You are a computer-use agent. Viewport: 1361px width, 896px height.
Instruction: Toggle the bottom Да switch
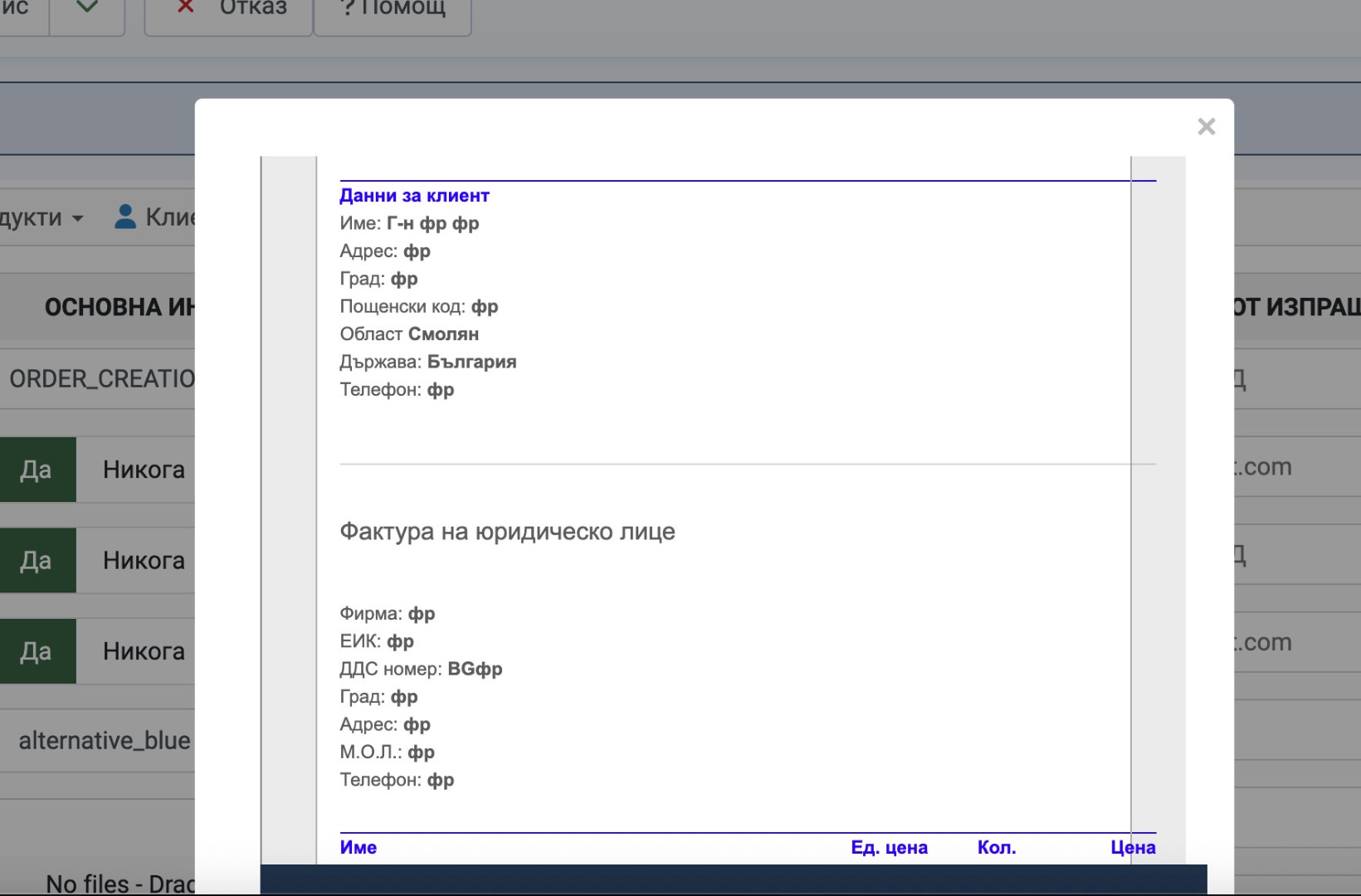click(38, 651)
